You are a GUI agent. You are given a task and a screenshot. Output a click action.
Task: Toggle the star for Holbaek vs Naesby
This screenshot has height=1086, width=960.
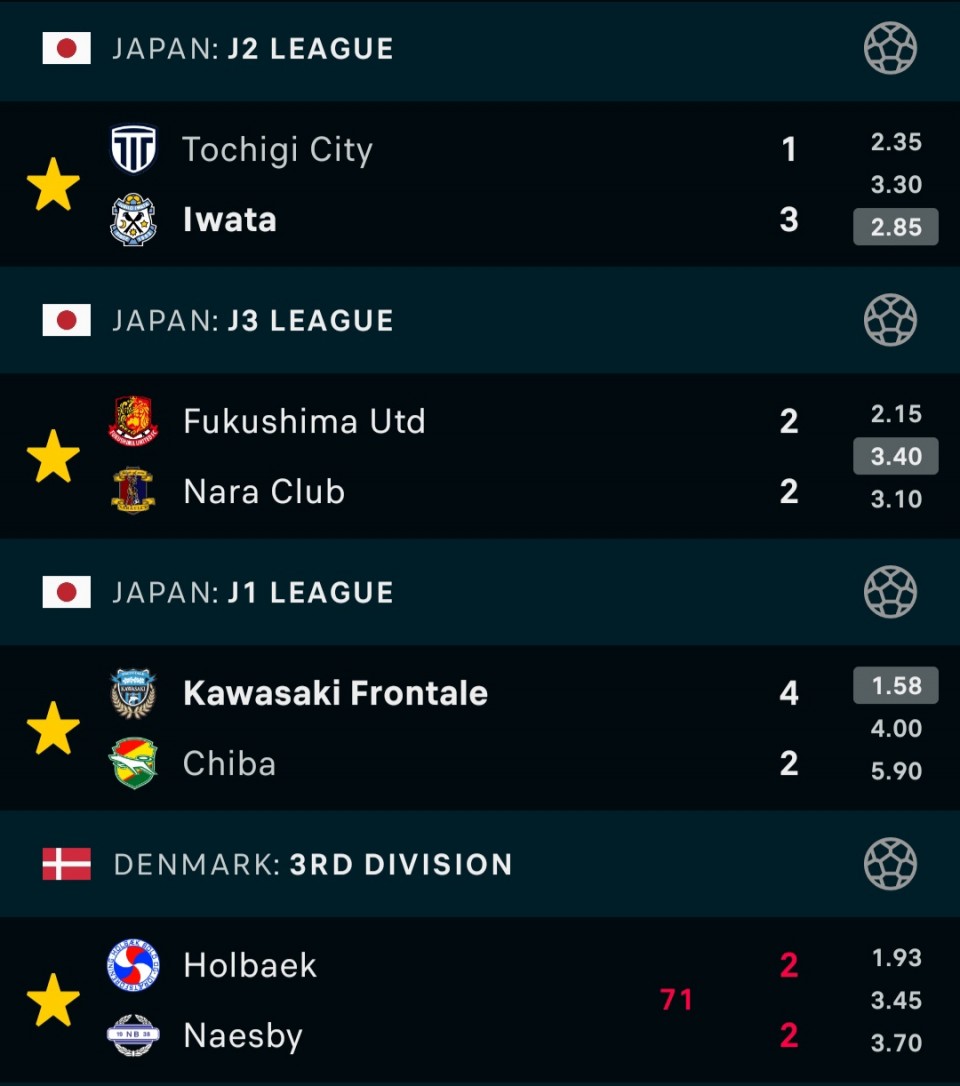(x=53, y=1000)
